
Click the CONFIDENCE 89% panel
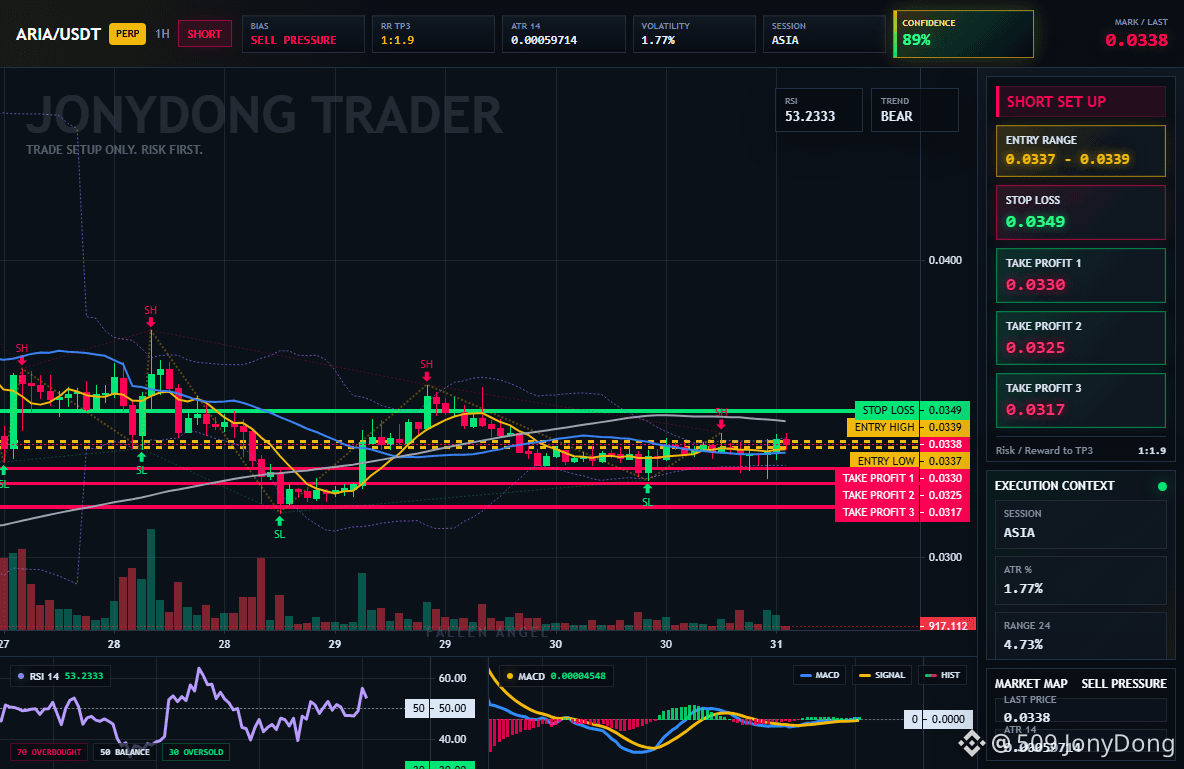[964, 34]
